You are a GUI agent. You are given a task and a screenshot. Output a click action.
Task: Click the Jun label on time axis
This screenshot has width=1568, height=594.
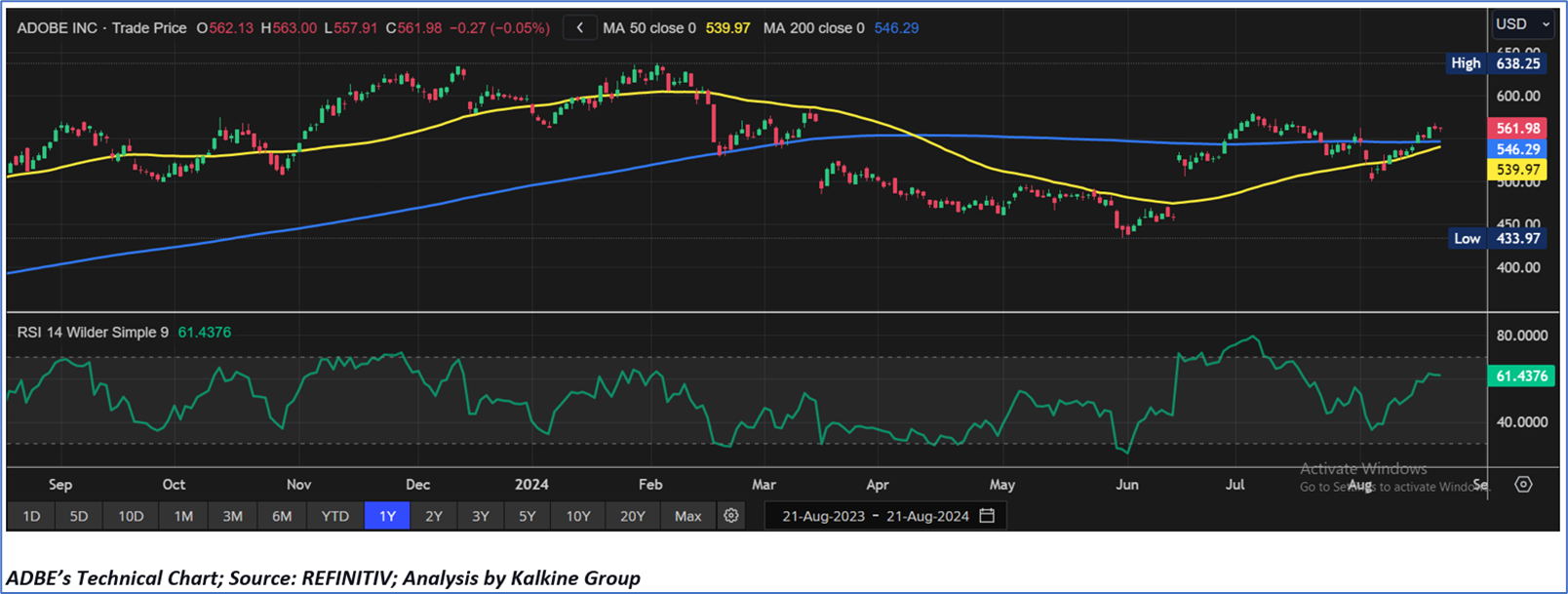coord(1127,484)
